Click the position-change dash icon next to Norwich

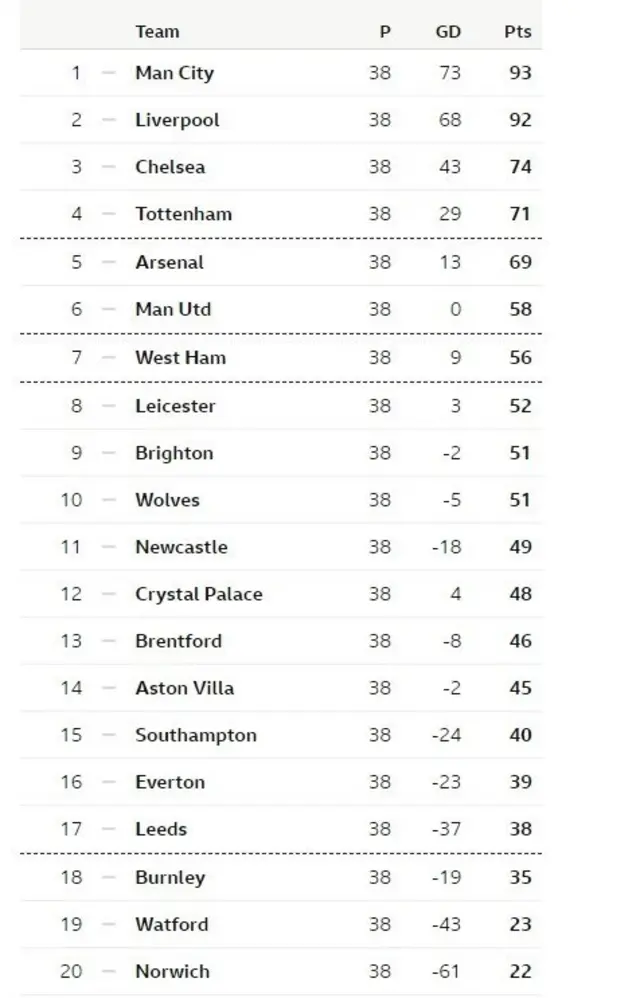pos(109,971)
